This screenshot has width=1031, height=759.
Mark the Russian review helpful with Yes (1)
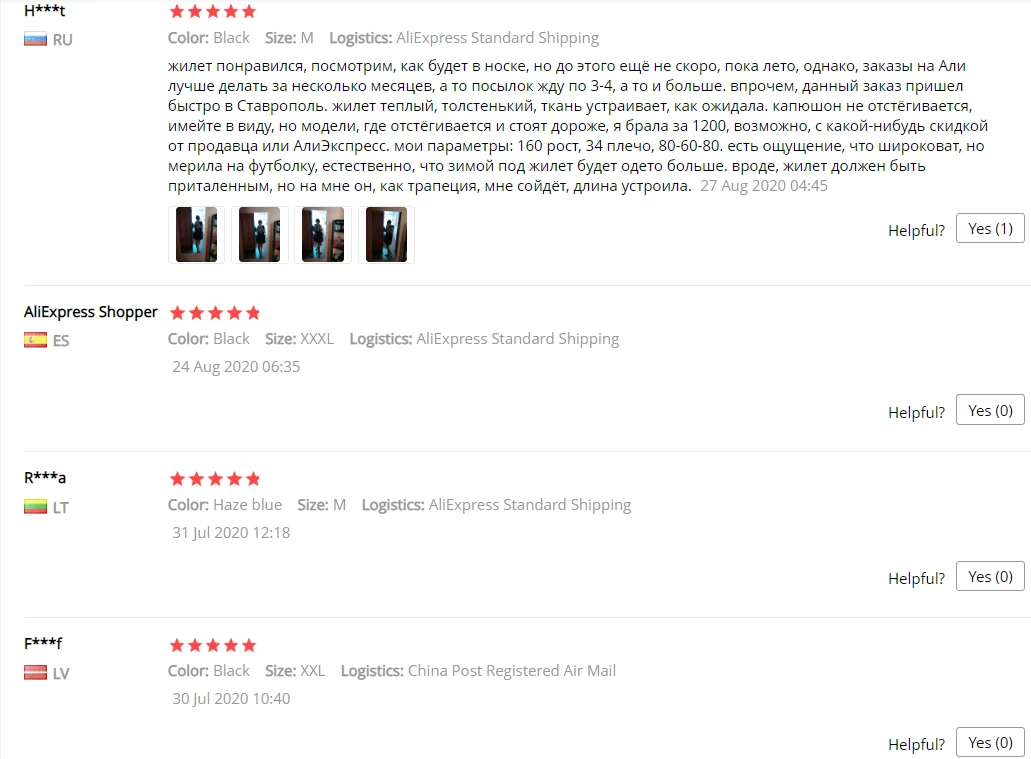[990, 228]
